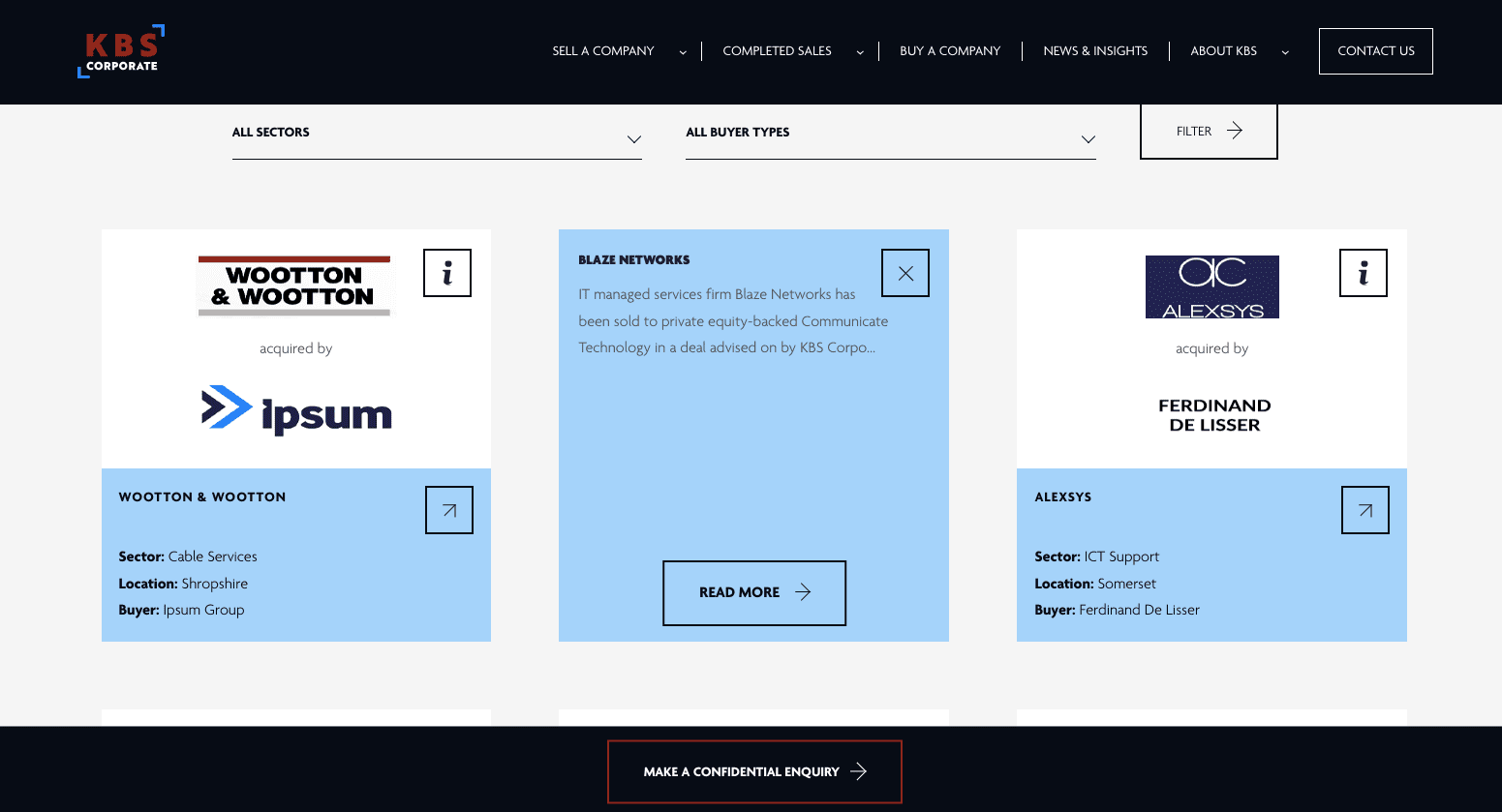The image size is (1502, 812).
Task: Click the Wootton & Wootton logo
Action: pyautogui.click(x=295, y=286)
